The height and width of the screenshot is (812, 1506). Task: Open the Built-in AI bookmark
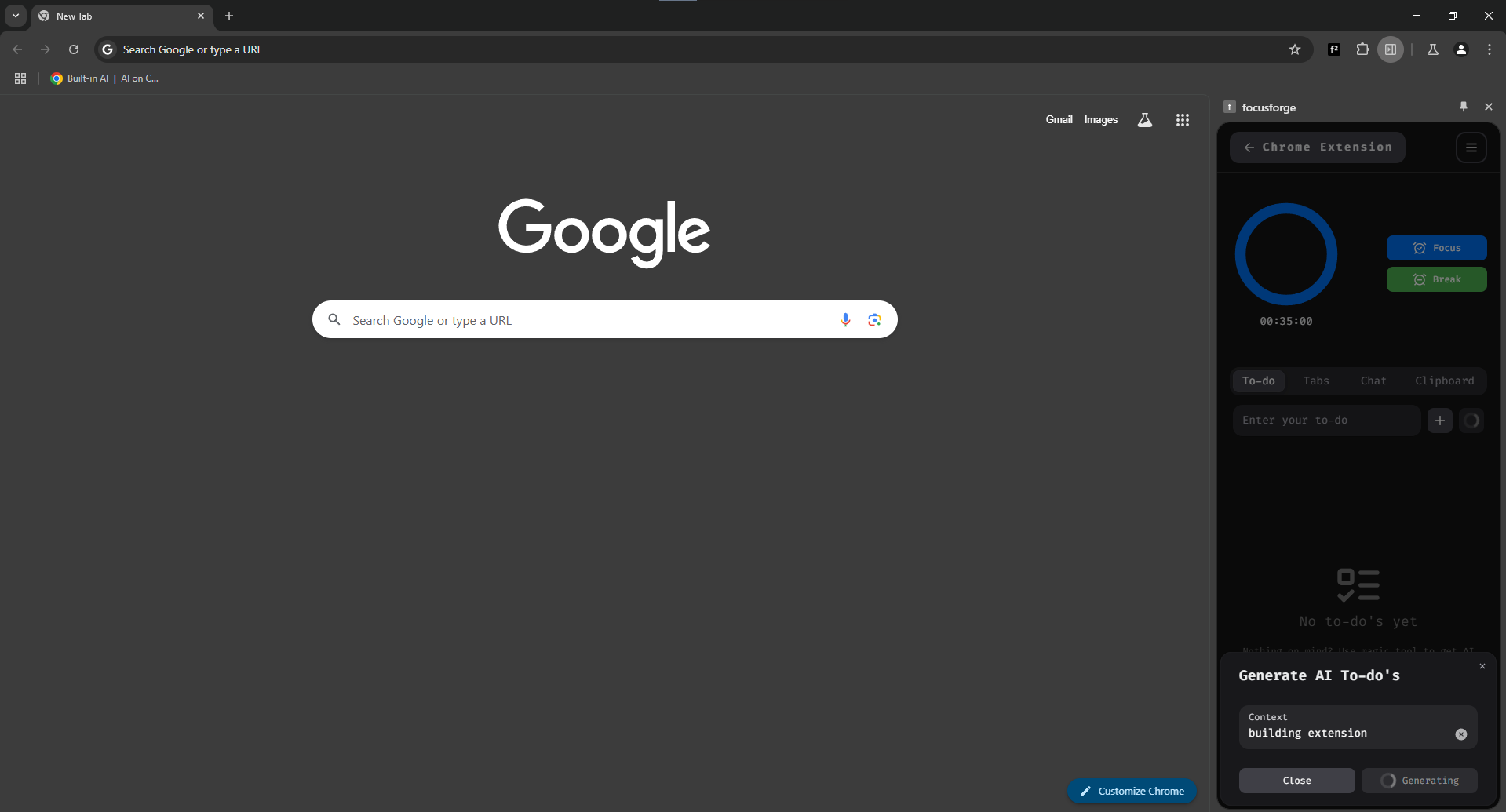(104, 78)
